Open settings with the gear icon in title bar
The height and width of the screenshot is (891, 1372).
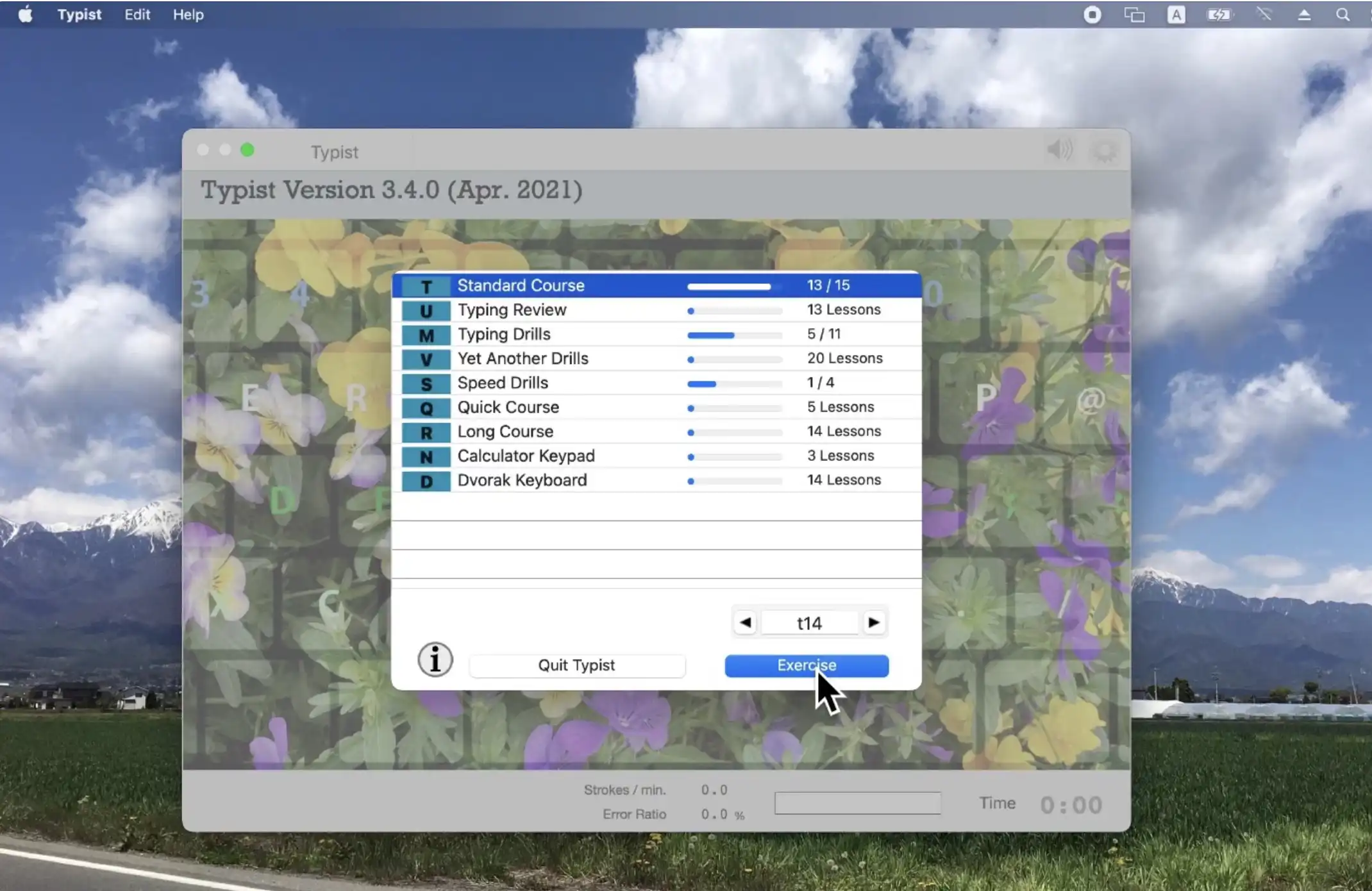click(1105, 151)
